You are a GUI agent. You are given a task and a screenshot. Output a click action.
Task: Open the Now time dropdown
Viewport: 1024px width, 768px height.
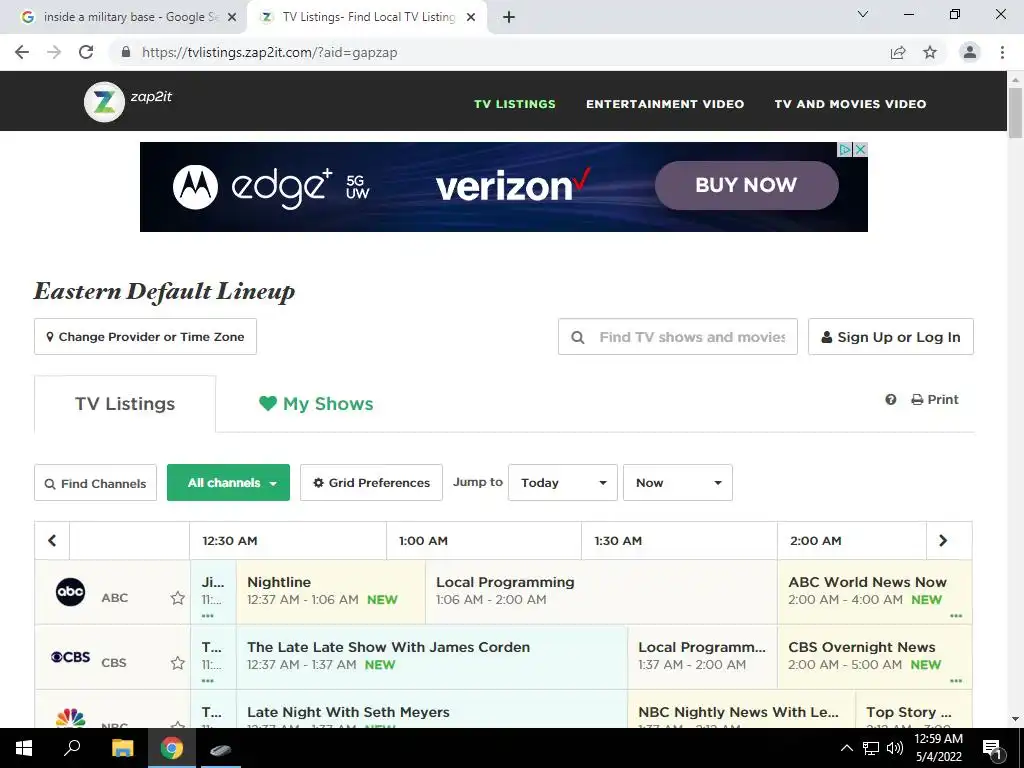pyautogui.click(x=678, y=483)
